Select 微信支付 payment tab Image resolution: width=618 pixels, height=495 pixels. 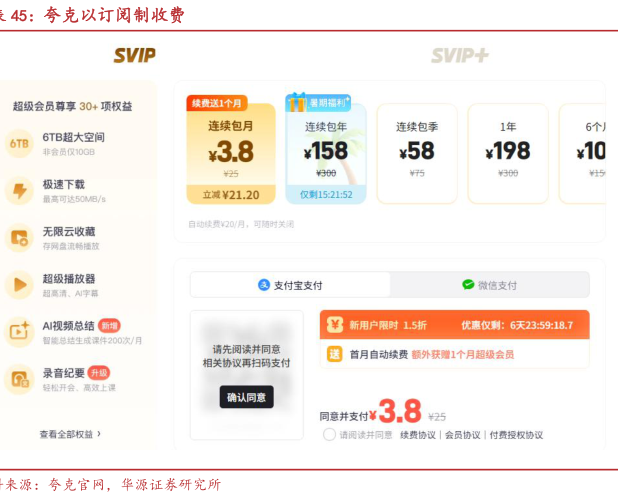[x=489, y=285]
